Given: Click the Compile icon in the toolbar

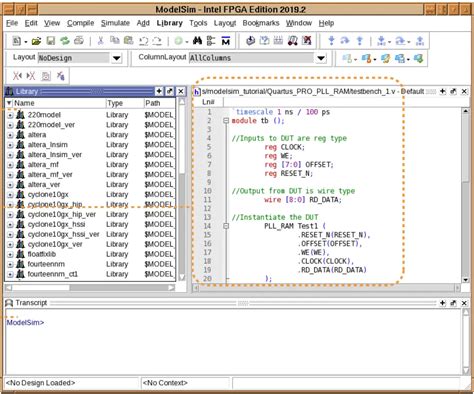Looking at the screenshot, I should click(250, 41).
